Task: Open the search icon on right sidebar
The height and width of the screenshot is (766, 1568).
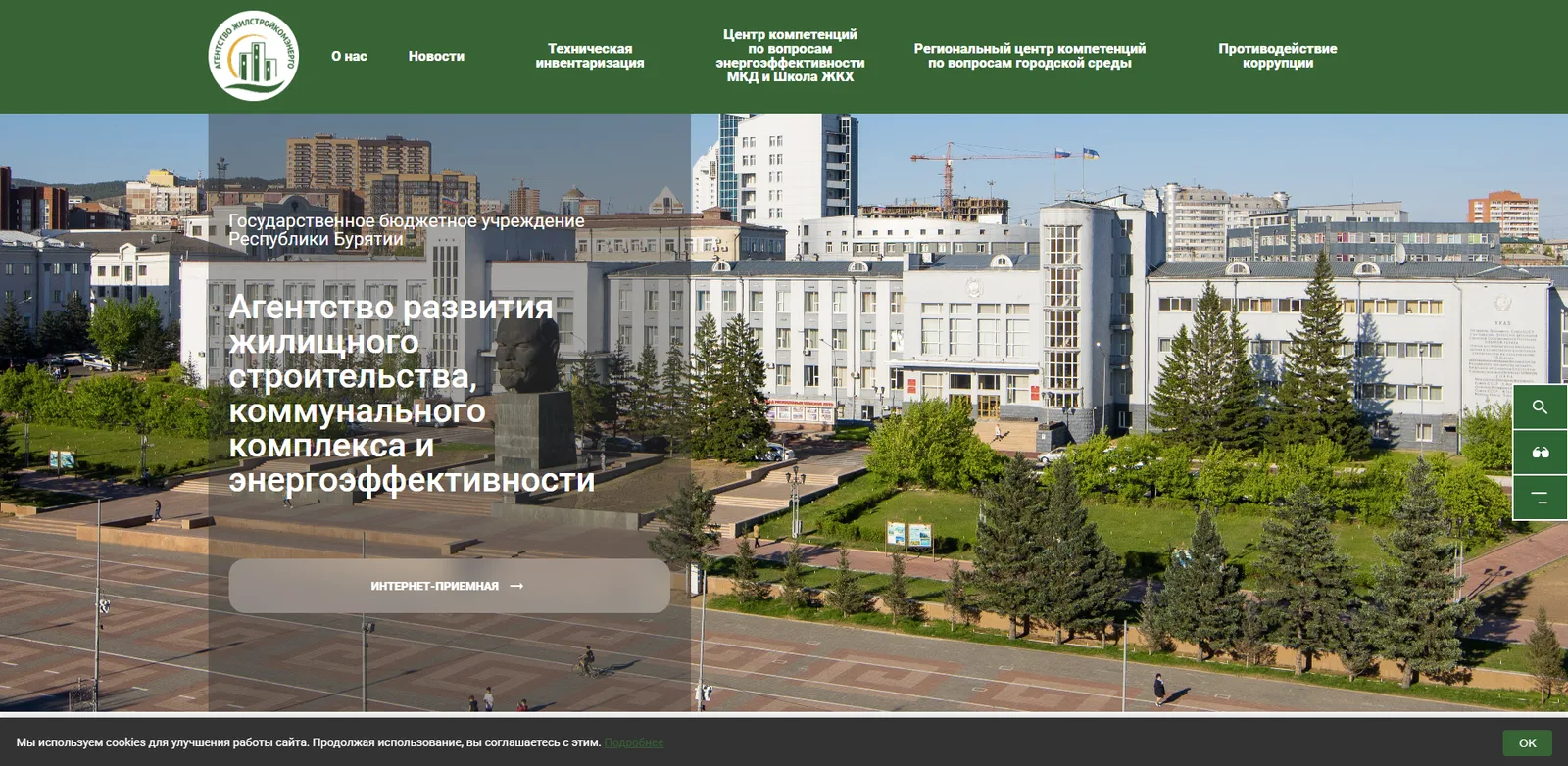Action: coord(1540,407)
